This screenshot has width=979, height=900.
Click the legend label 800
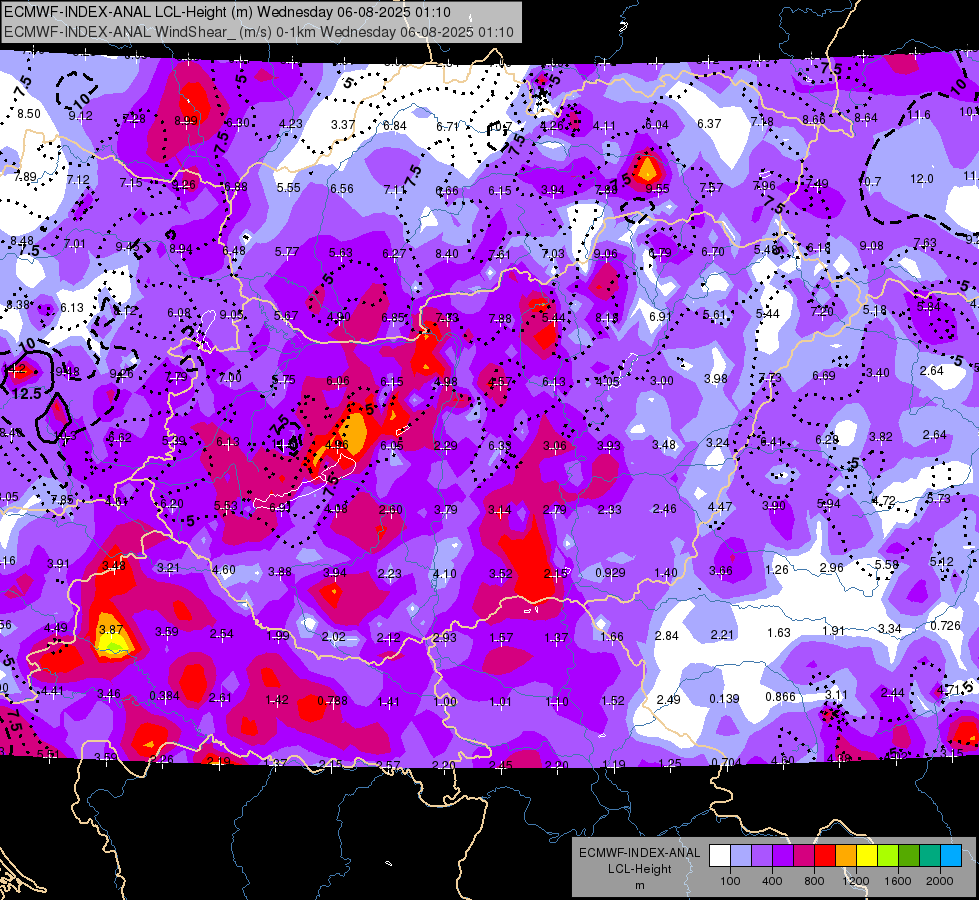[x=814, y=881]
